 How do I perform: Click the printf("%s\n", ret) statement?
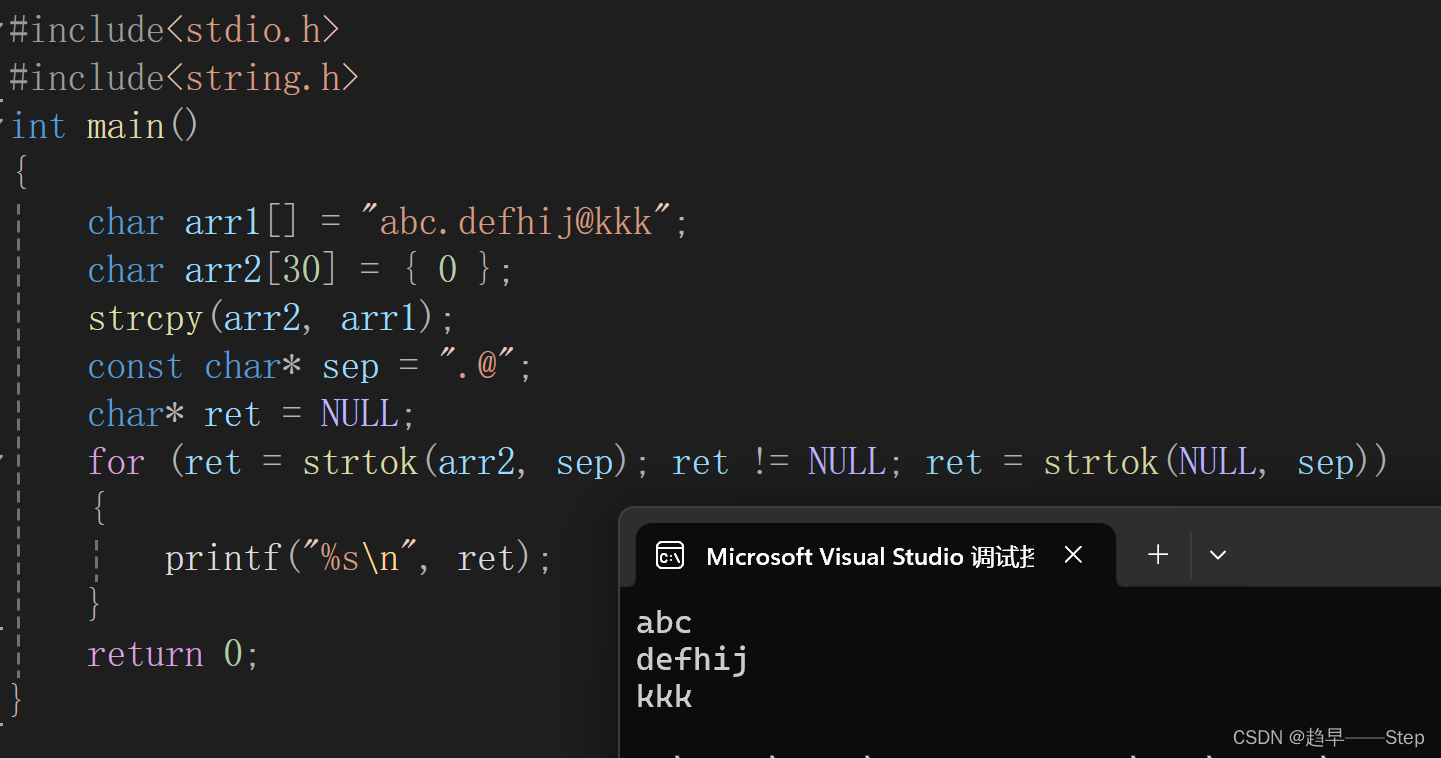(358, 558)
